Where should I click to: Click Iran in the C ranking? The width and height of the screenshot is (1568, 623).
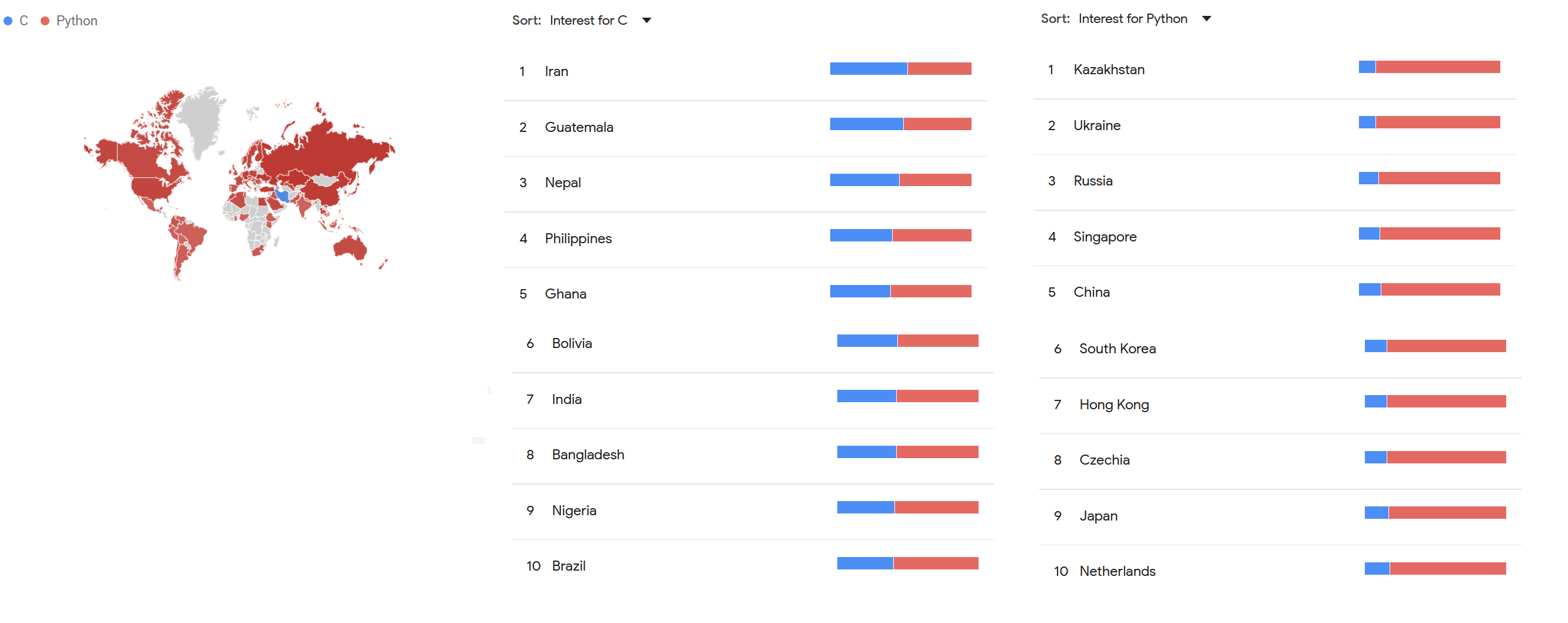pyautogui.click(x=556, y=71)
